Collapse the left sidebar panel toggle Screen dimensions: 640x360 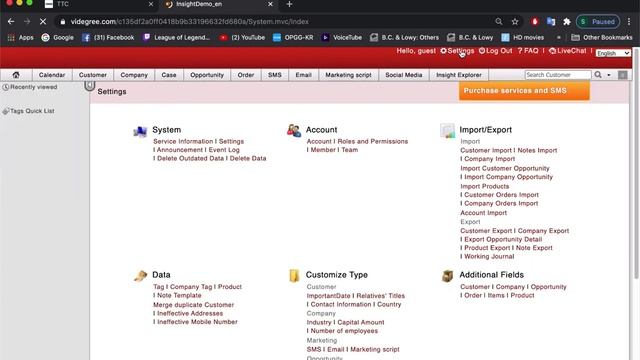[90, 85]
